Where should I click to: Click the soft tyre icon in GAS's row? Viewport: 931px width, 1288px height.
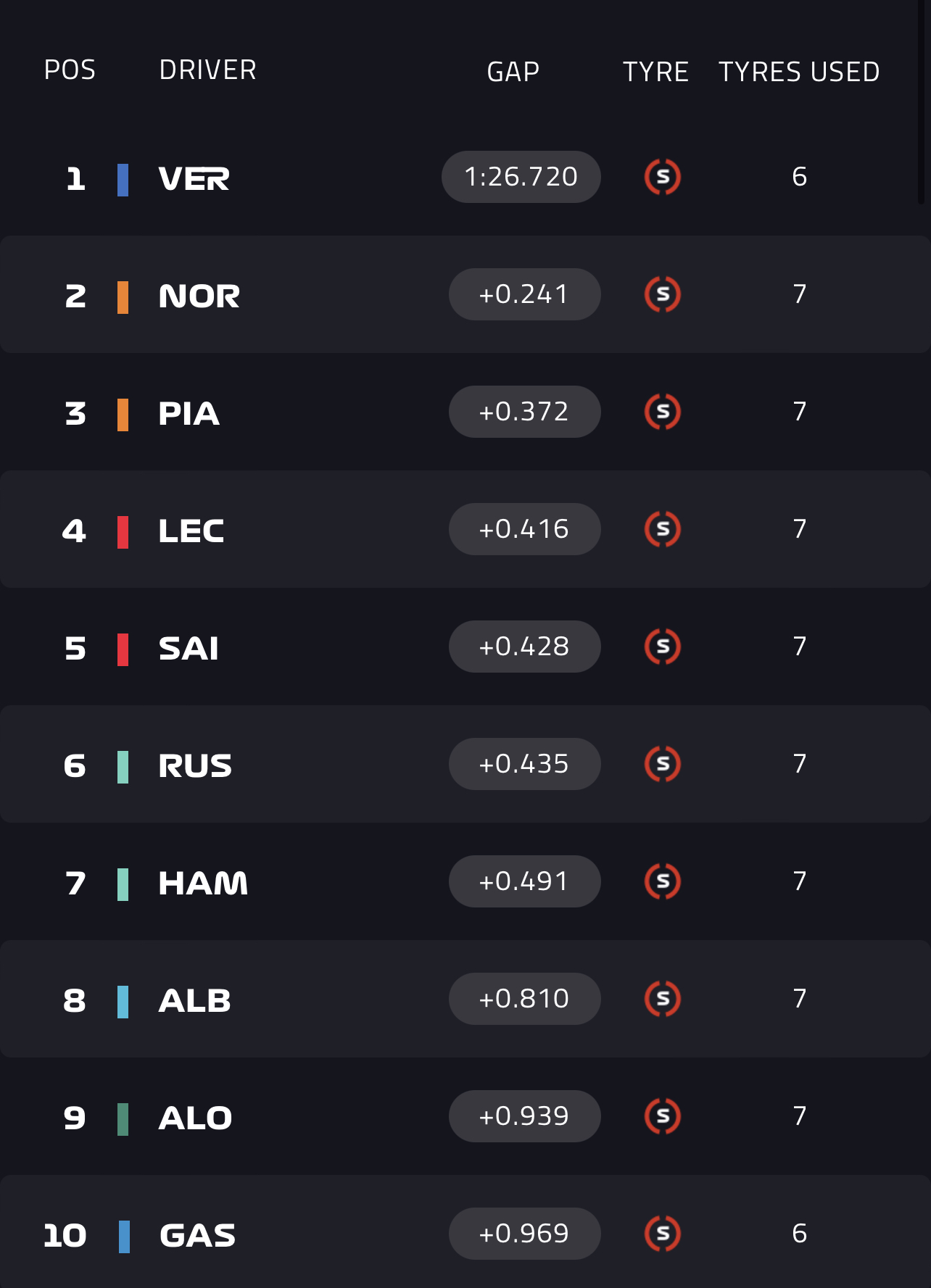tap(662, 1234)
